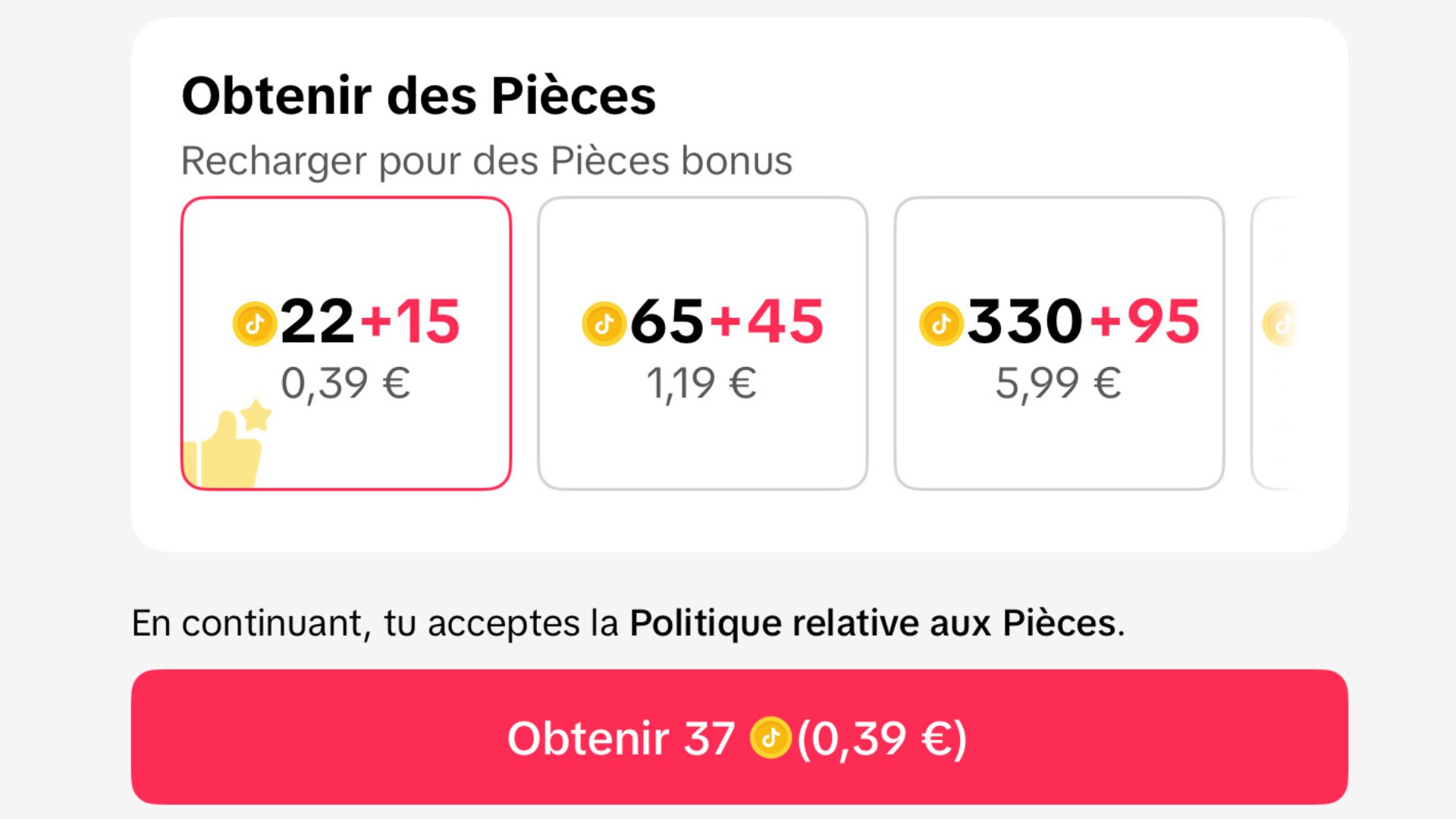1456x819 pixels.
Task: Click the coin icon beside 330
Action: [941, 324]
